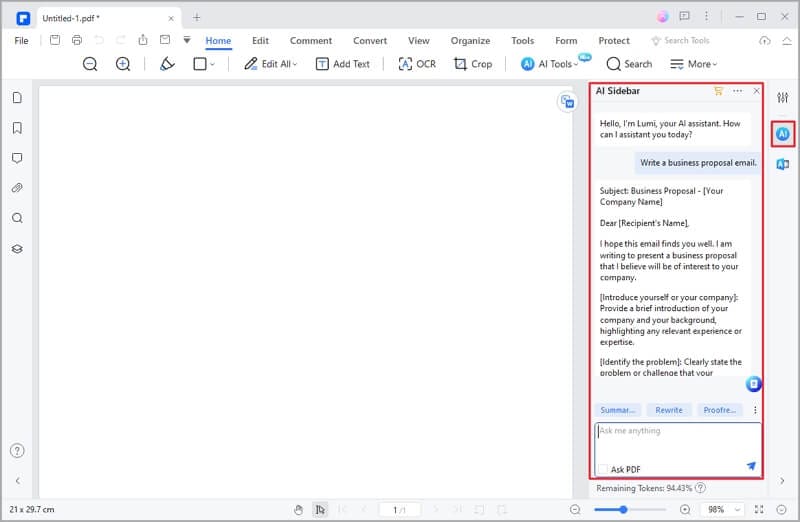The image size is (800, 522).
Task: Select the hand pan tool
Action: pos(298,509)
